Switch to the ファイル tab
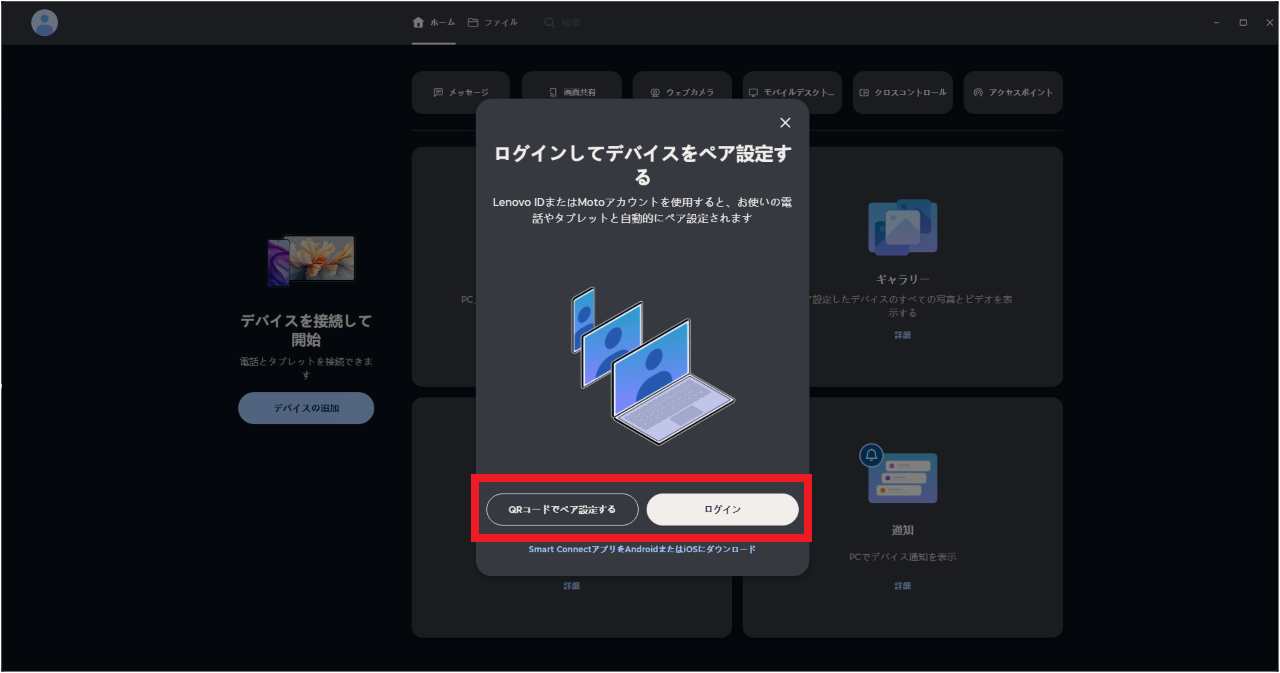Image resolution: width=1280 pixels, height=673 pixels. tap(492, 22)
